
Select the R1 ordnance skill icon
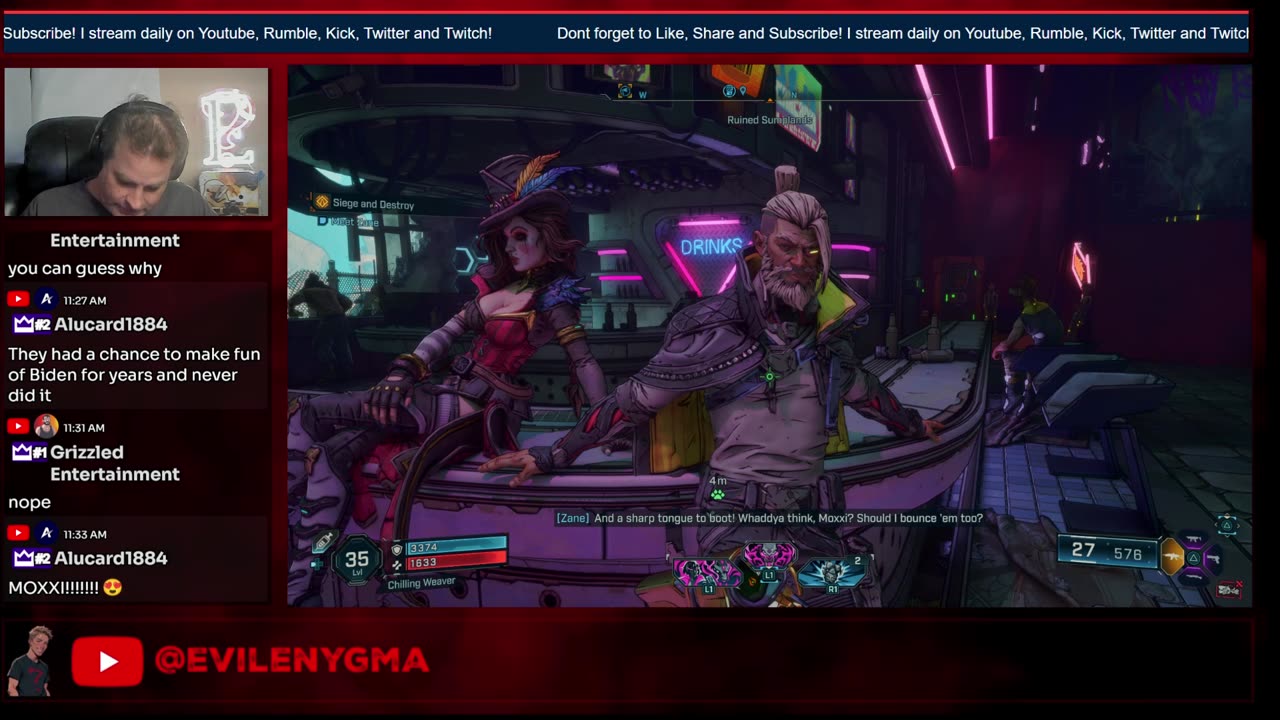[x=832, y=573]
